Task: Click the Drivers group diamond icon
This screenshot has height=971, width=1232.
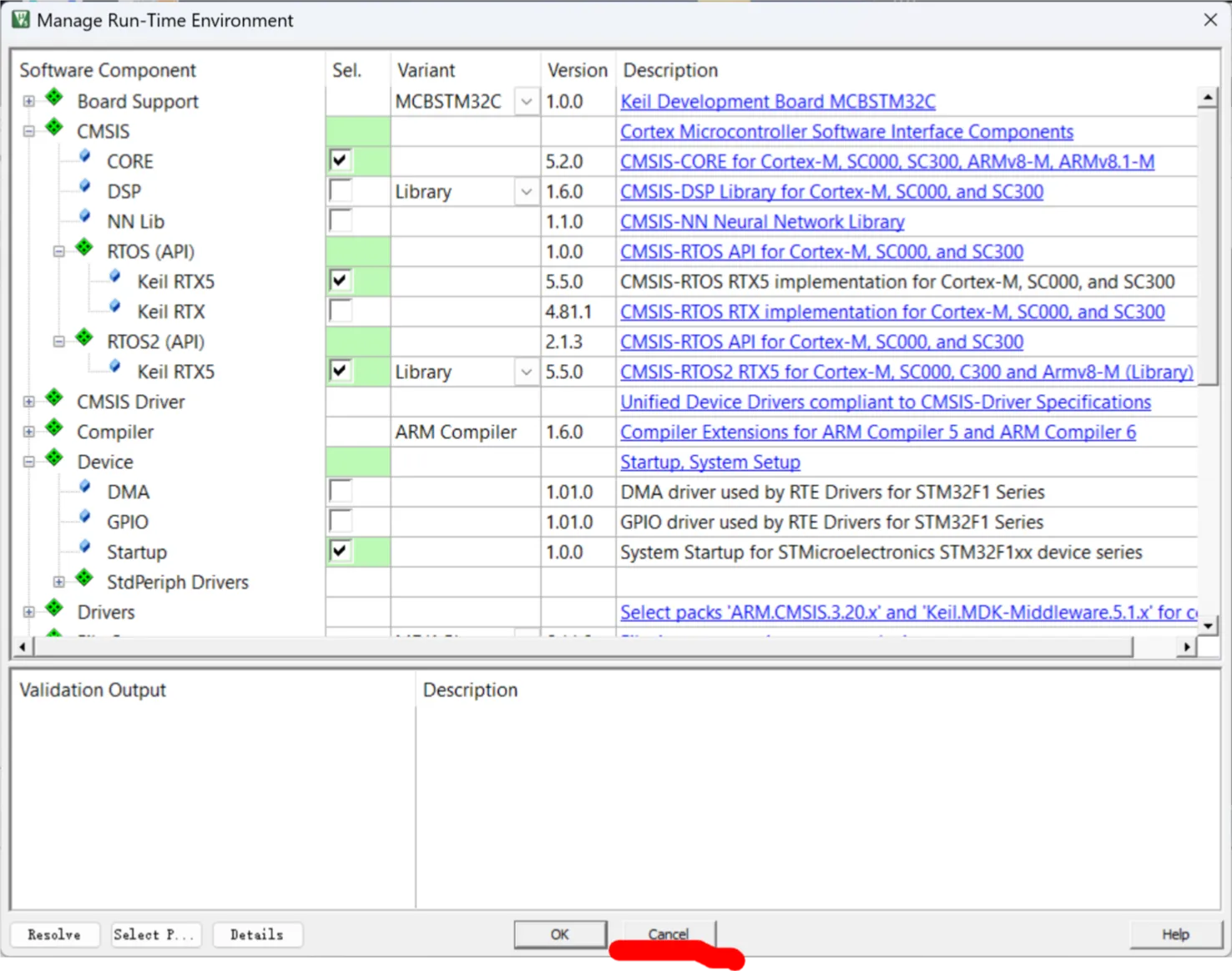Action: 54,609
